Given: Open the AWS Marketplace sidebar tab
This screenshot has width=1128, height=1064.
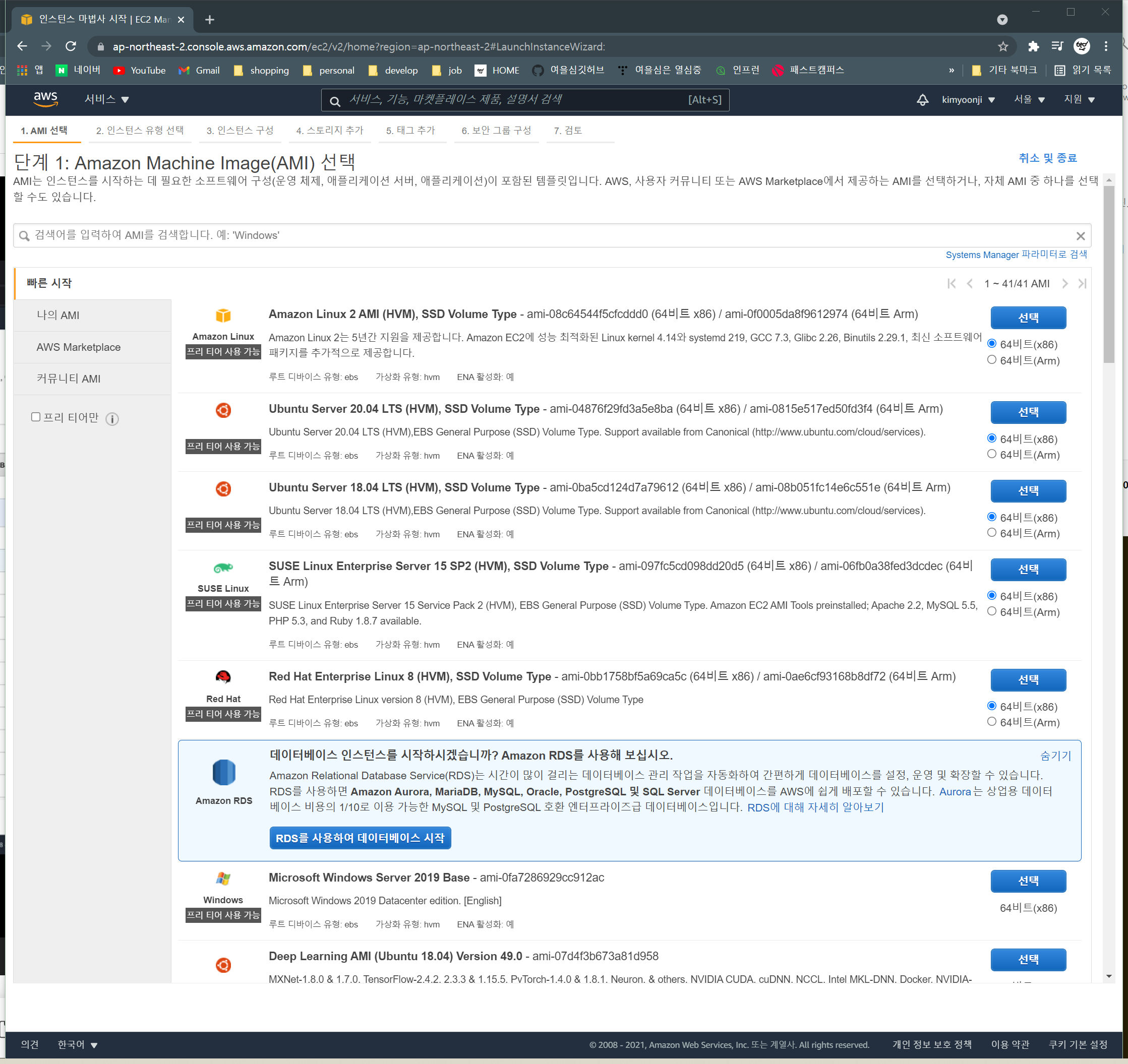Looking at the screenshot, I should [78, 347].
